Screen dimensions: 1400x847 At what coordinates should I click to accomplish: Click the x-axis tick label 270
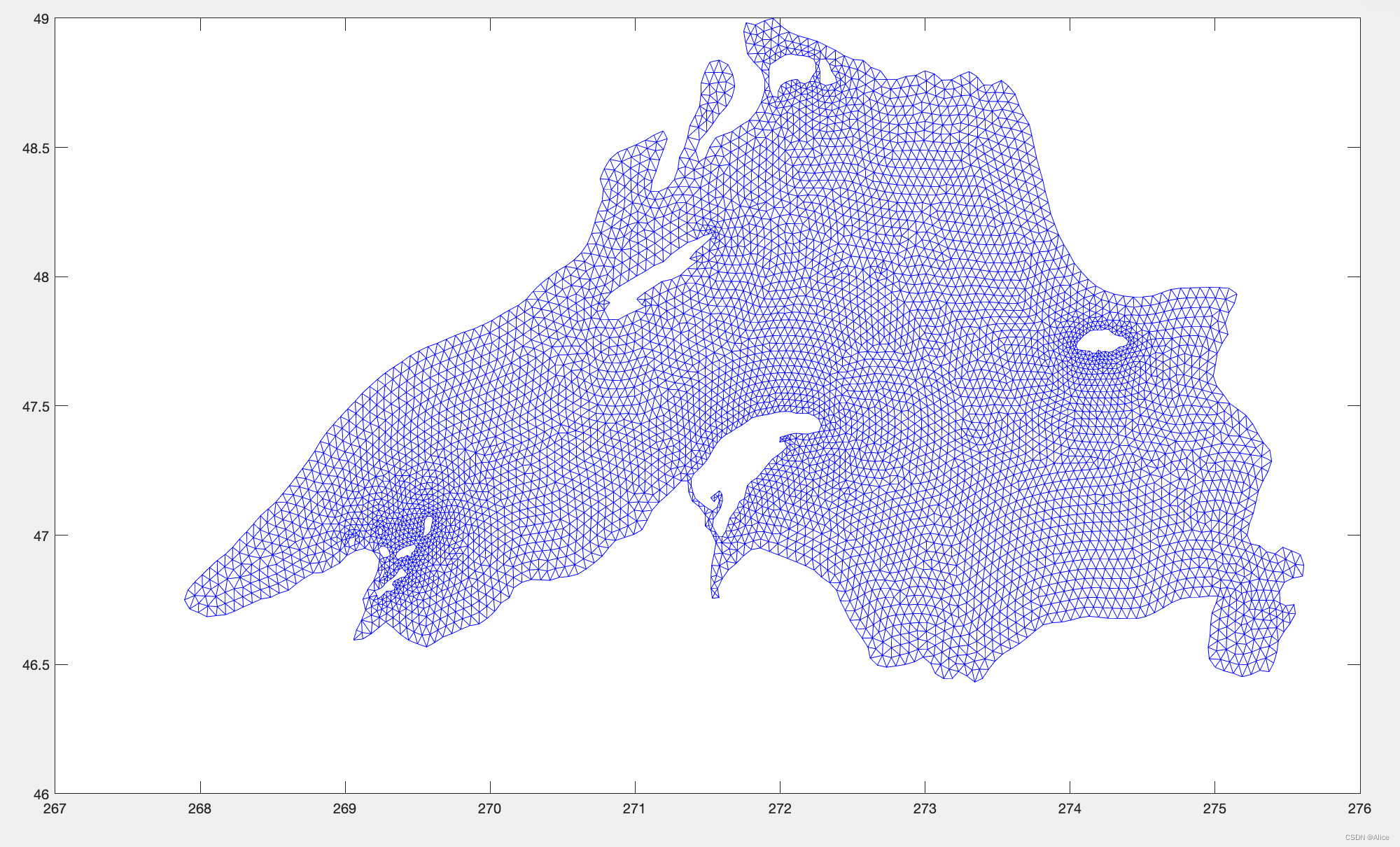click(489, 808)
